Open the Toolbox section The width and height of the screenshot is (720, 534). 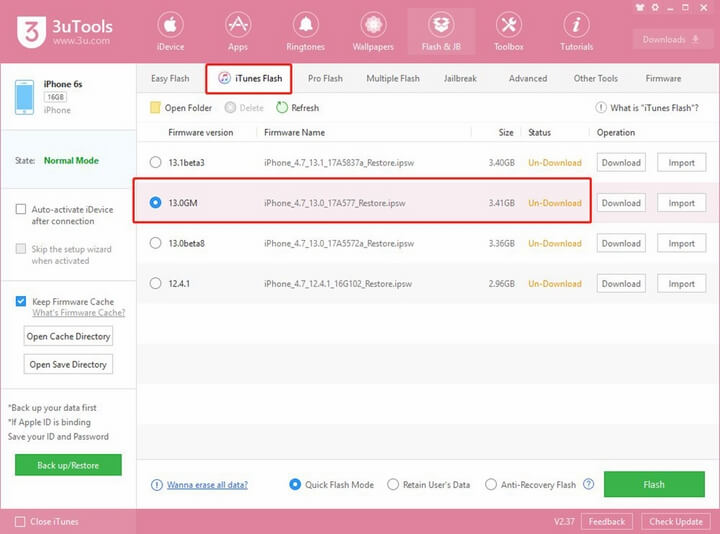(508, 32)
